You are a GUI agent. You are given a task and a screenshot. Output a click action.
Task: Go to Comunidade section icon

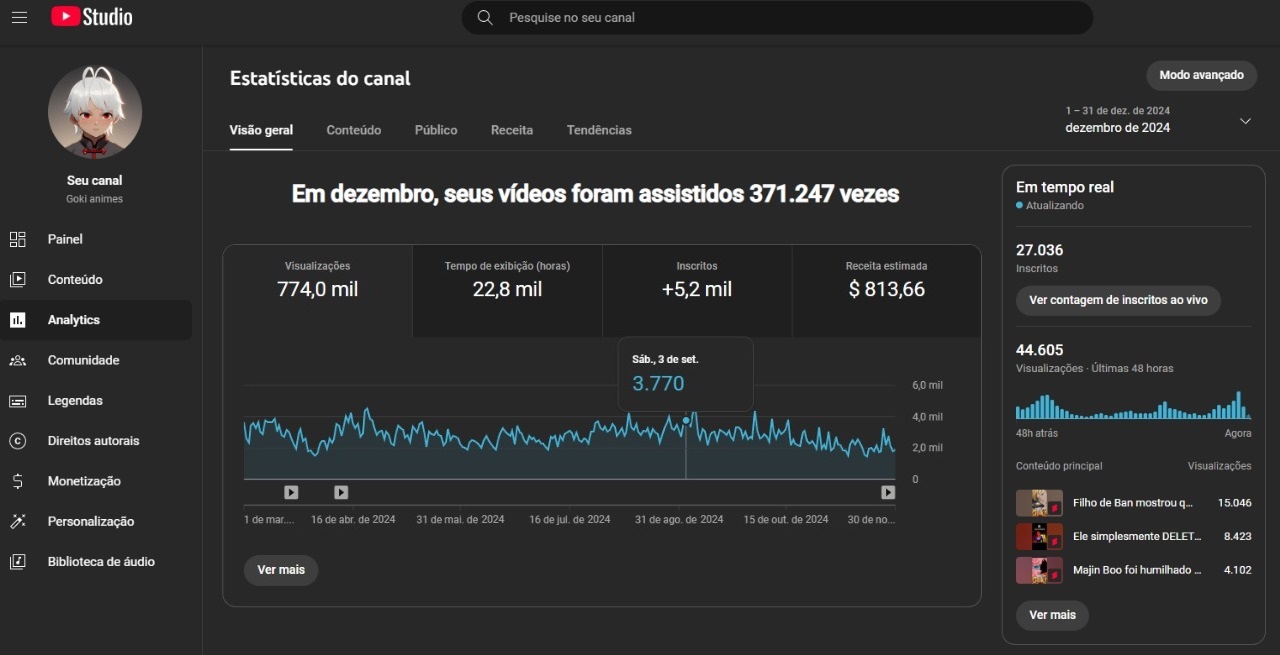pos(18,360)
